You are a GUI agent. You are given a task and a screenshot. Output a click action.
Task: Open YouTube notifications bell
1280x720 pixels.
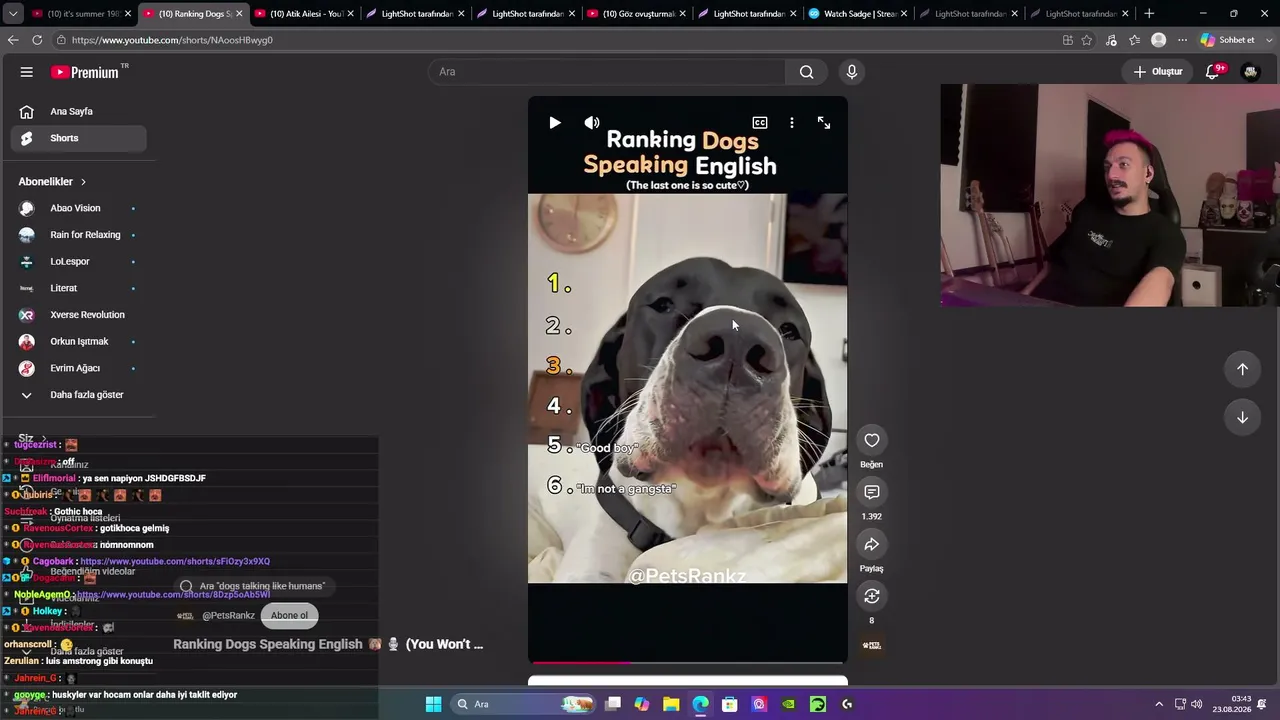tap(1213, 72)
